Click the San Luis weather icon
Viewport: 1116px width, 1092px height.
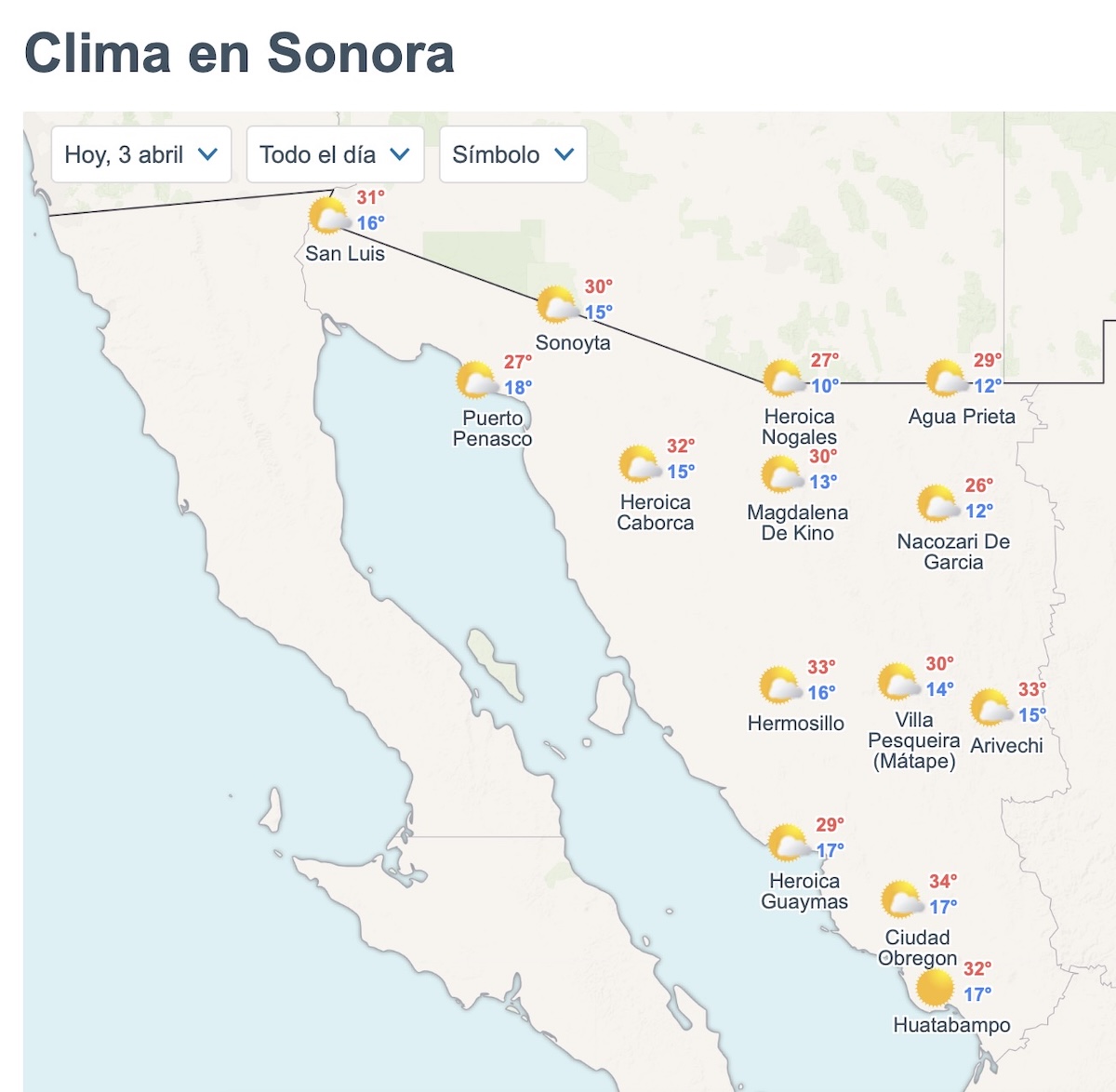tap(329, 216)
